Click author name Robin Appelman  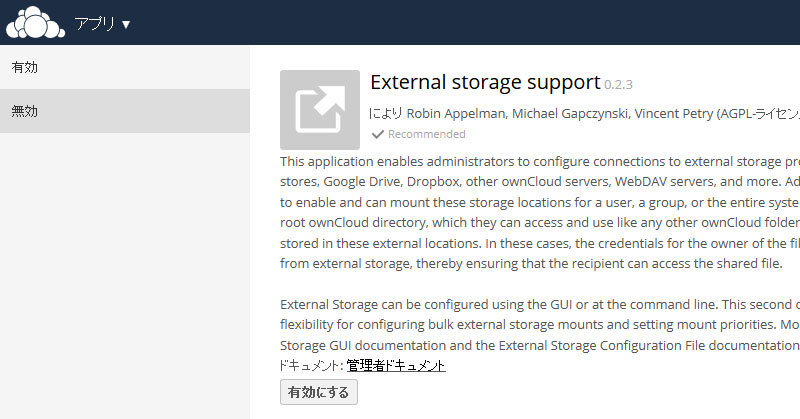point(456,113)
